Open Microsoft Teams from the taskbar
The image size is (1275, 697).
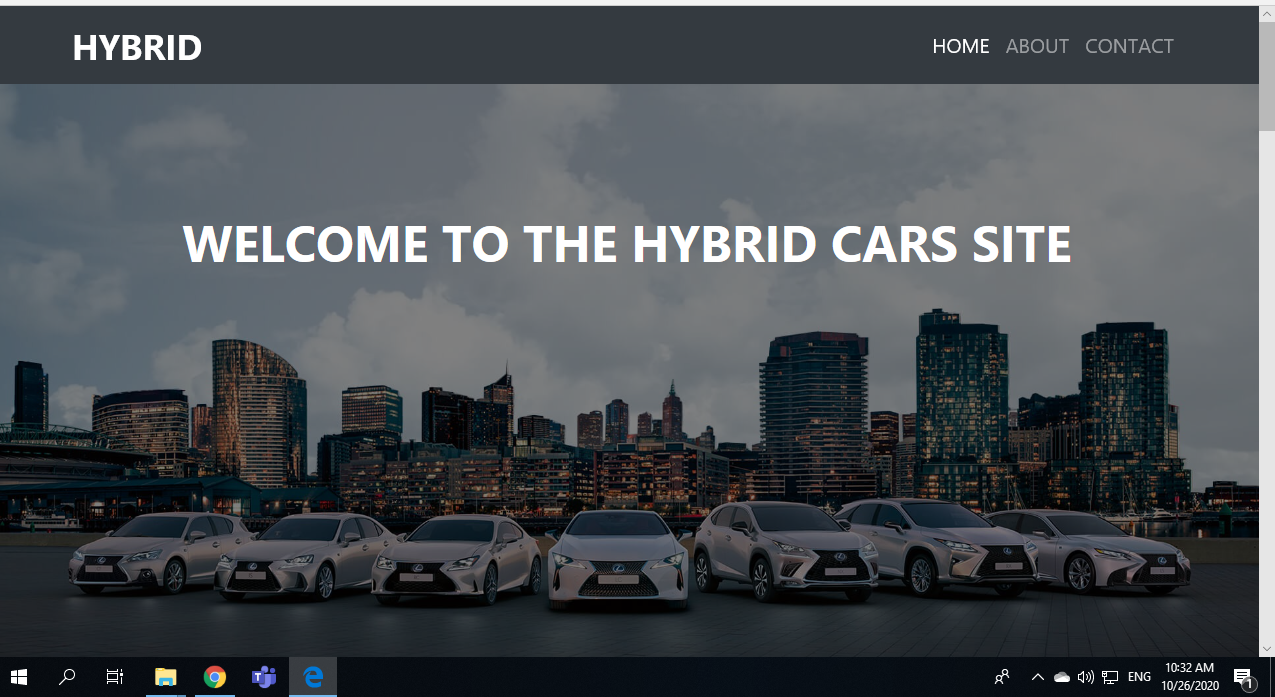[263, 677]
